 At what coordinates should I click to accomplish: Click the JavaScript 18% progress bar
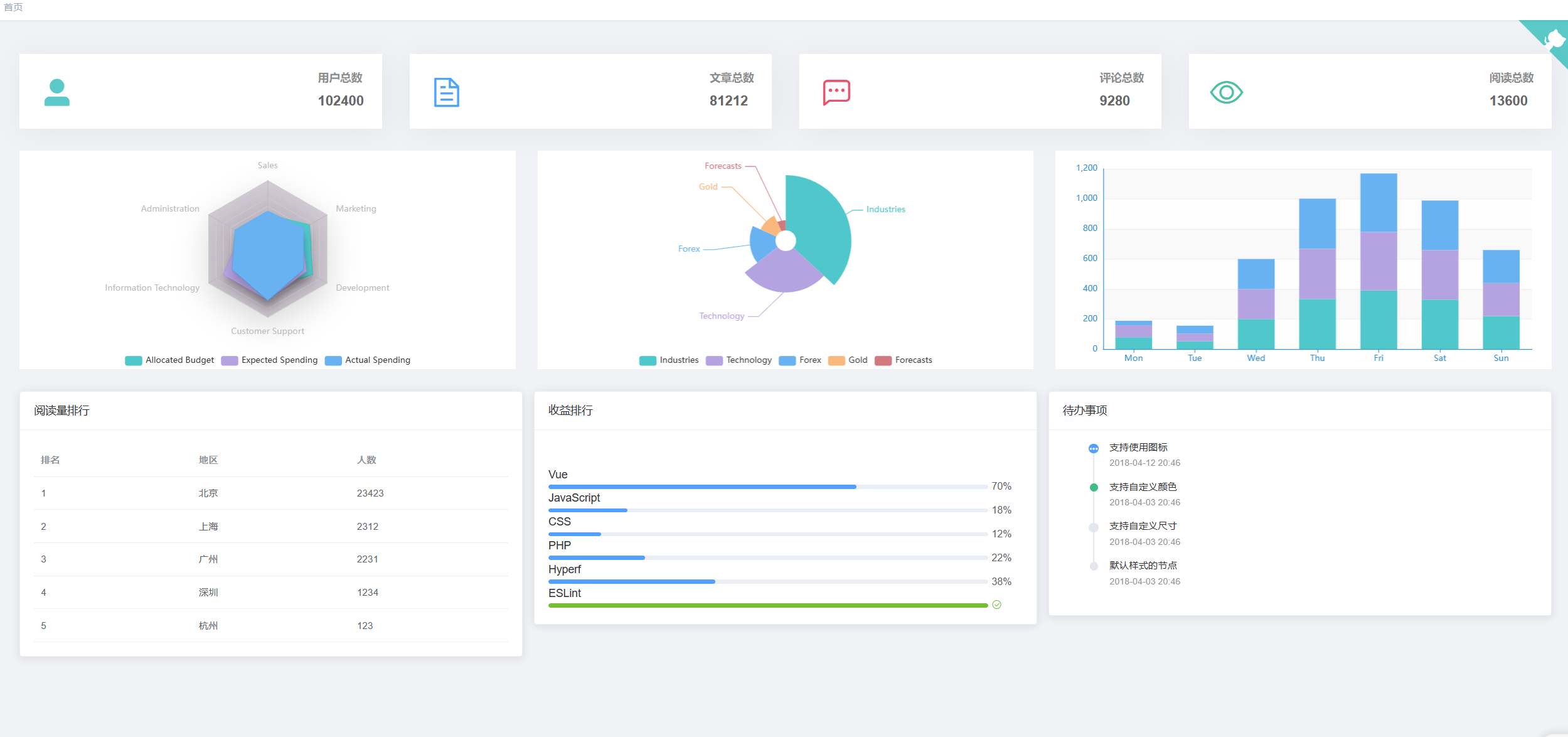(x=768, y=510)
